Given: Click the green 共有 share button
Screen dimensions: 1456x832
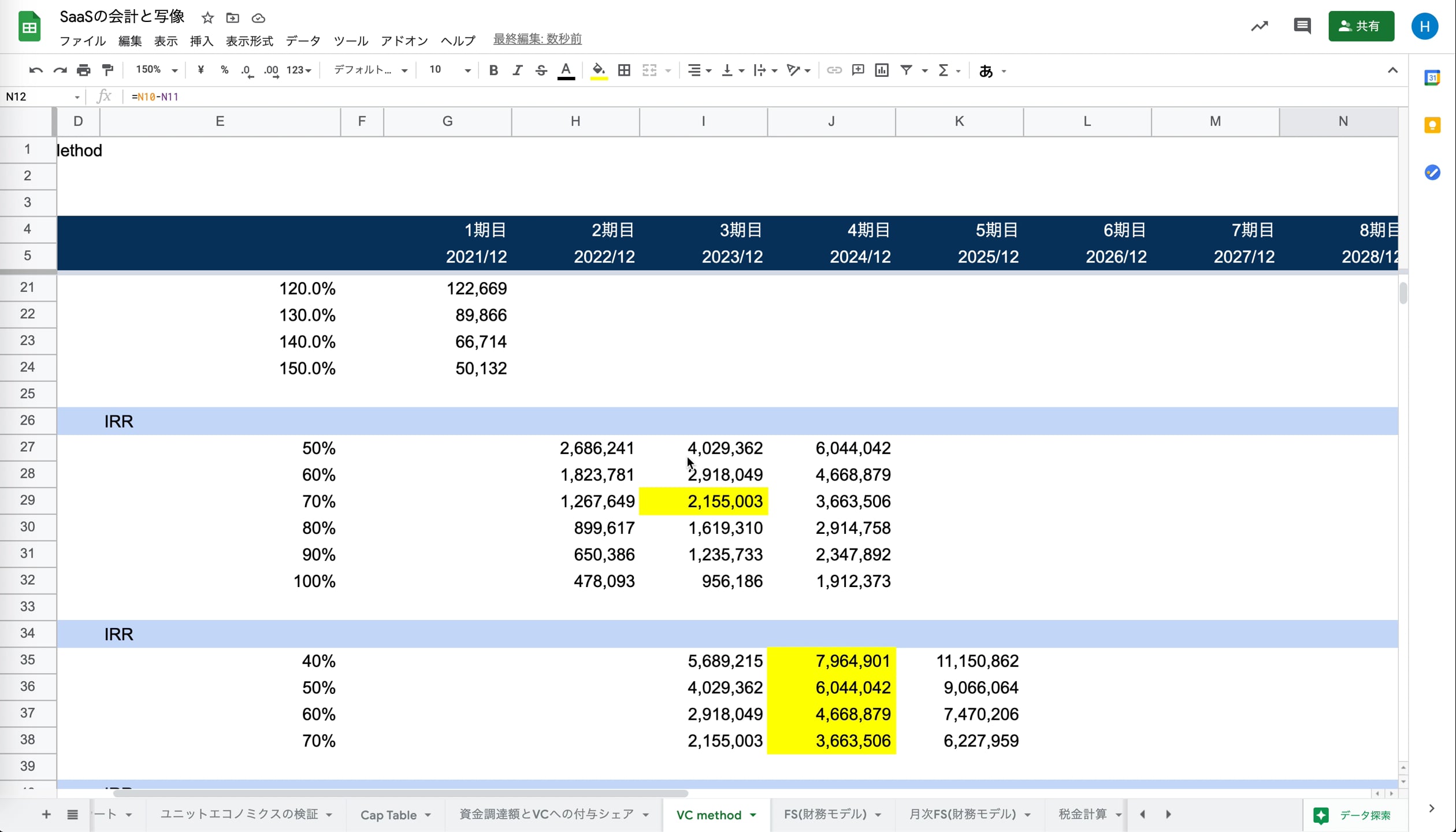Looking at the screenshot, I should [1361, 26].
